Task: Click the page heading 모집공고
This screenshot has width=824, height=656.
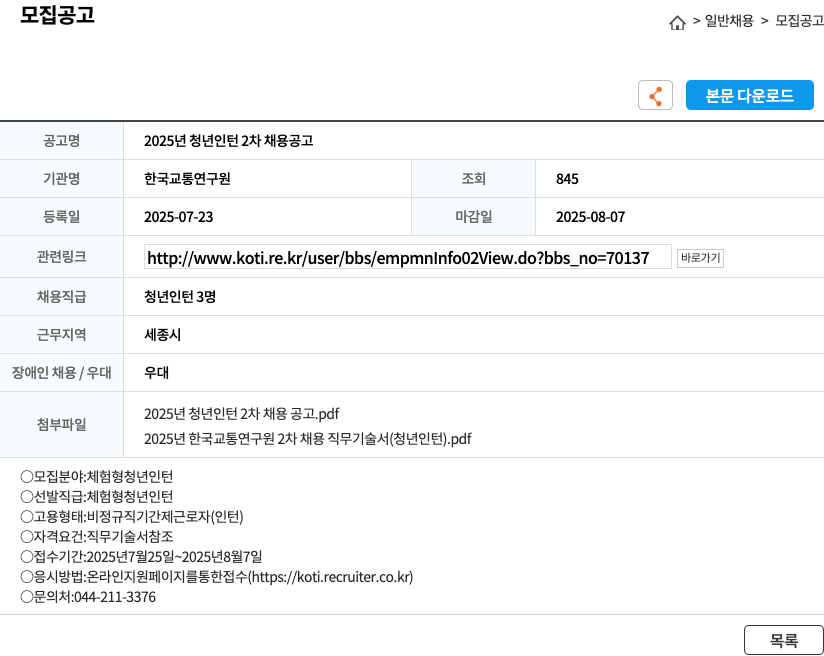Action: tap(57, 15)
